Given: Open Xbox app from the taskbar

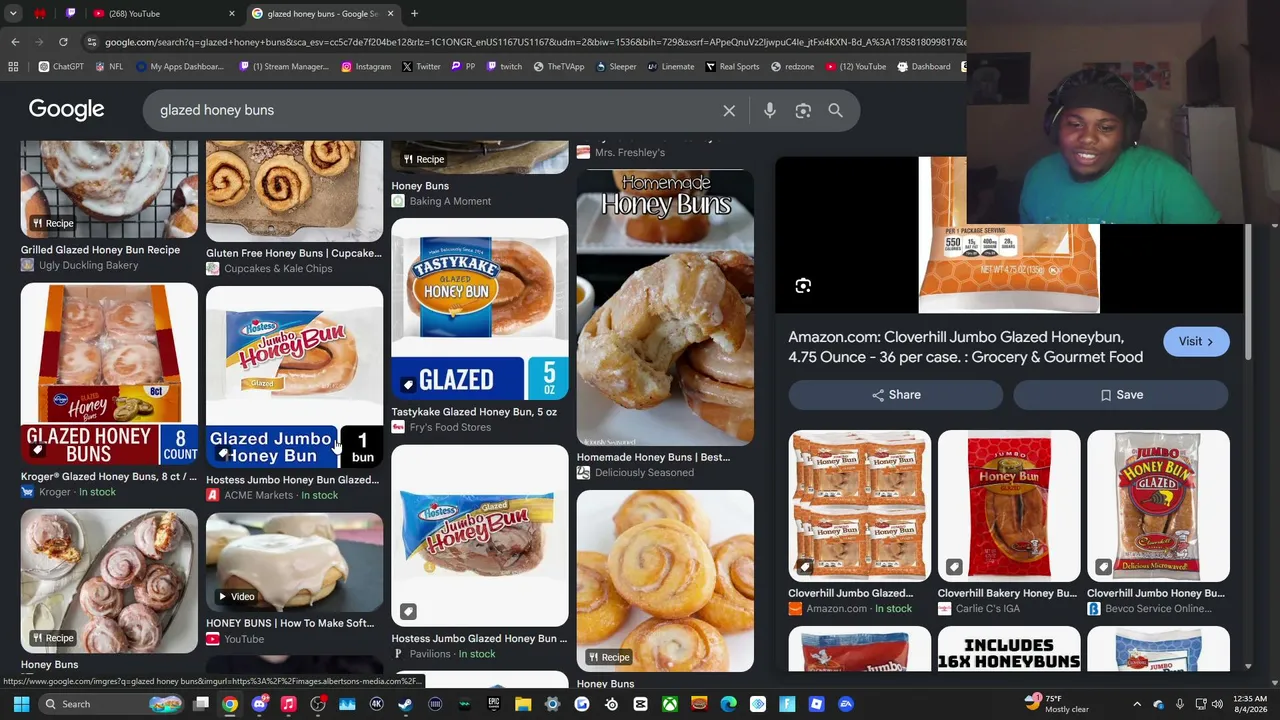Looking at the screenshot, I should pyautogui.click(x=670, y=704).
